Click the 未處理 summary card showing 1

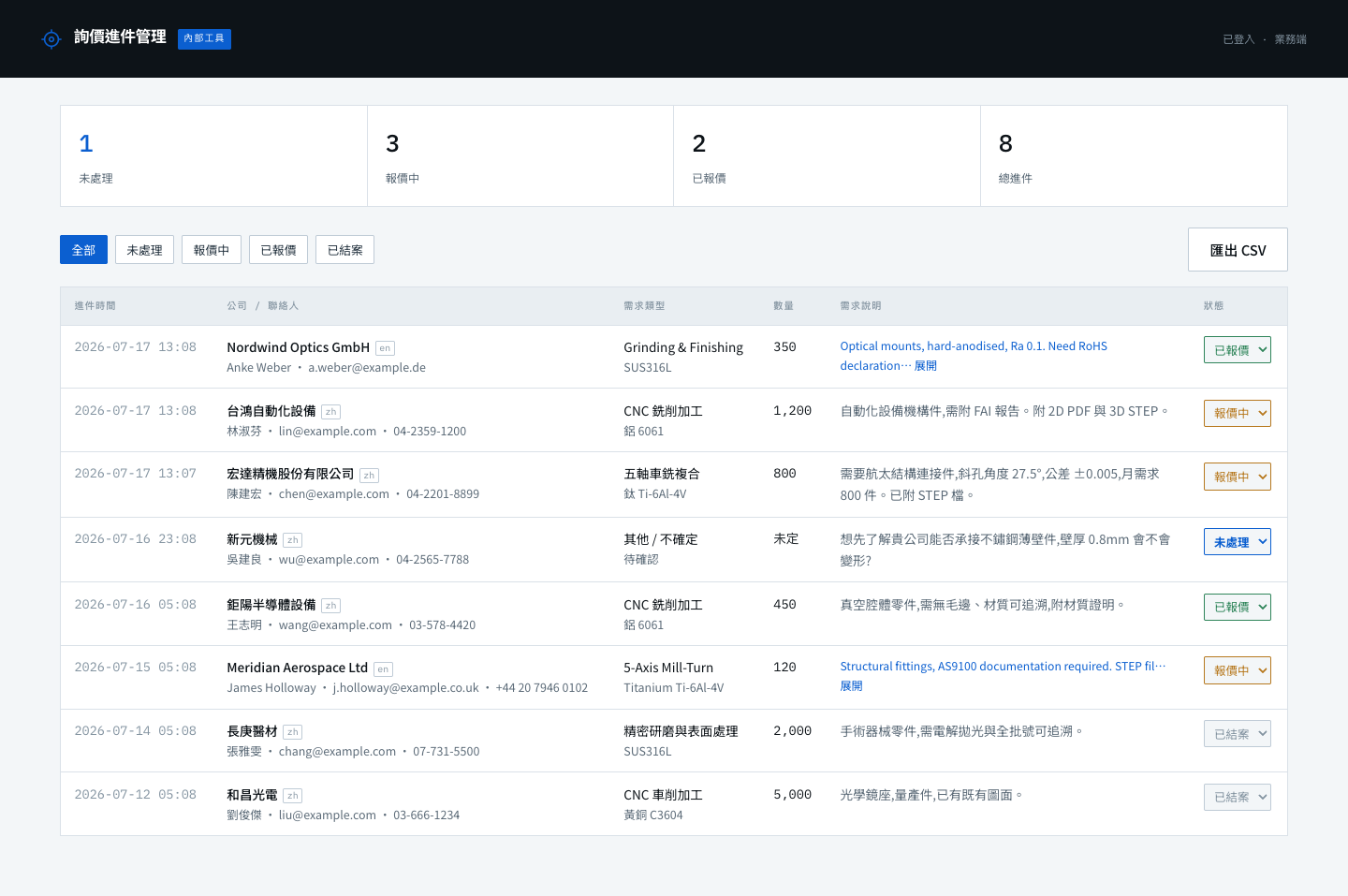213,156
